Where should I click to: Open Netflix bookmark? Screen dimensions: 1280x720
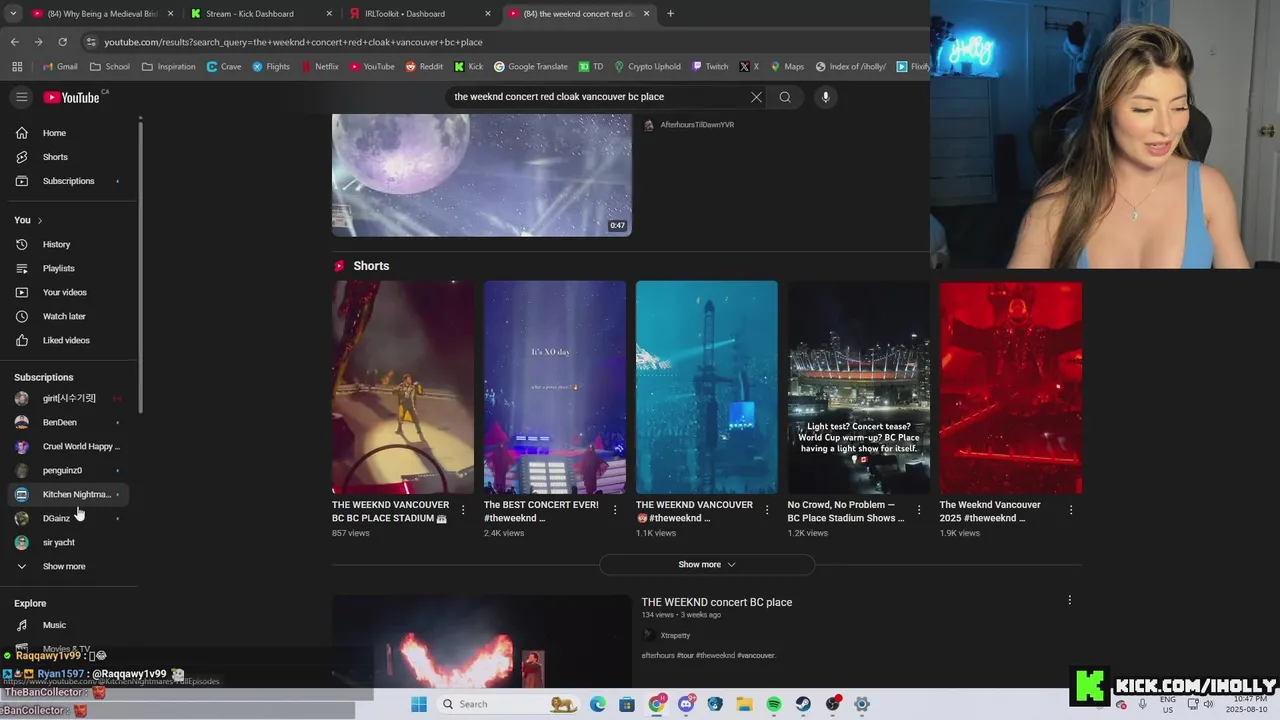(319, 67)
